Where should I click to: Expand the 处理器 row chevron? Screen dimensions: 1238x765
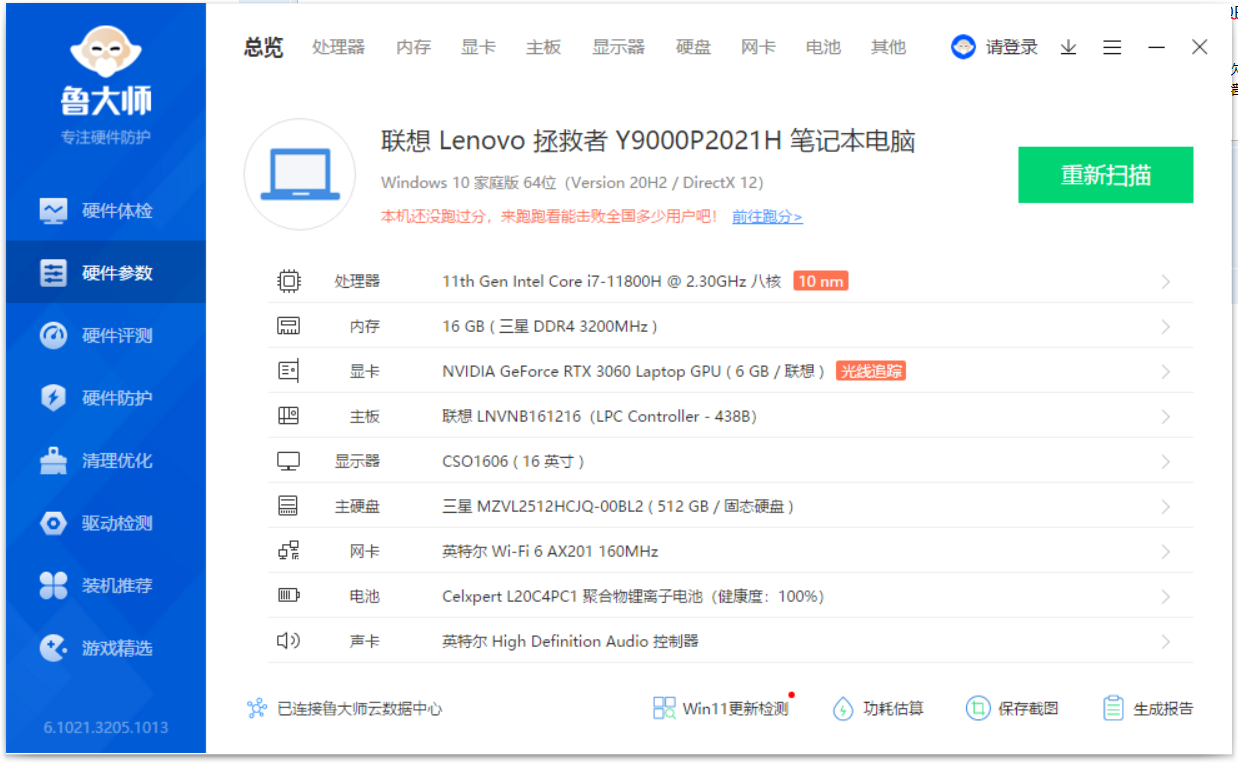[x=1166, y=282]
